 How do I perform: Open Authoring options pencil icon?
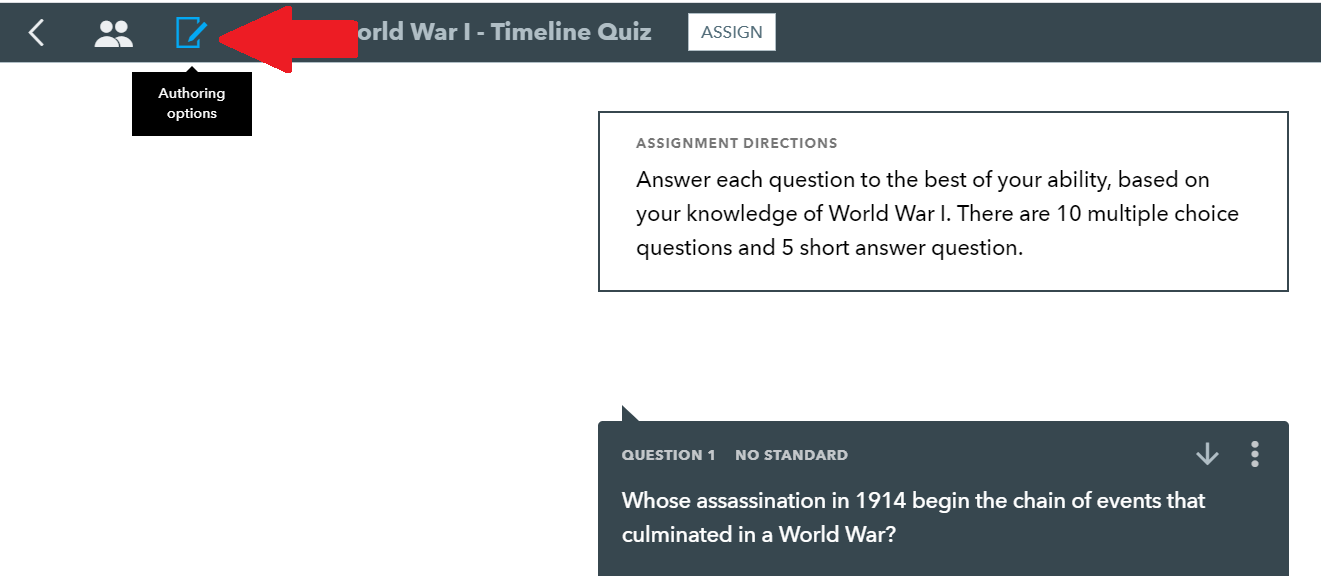[191, 33]
